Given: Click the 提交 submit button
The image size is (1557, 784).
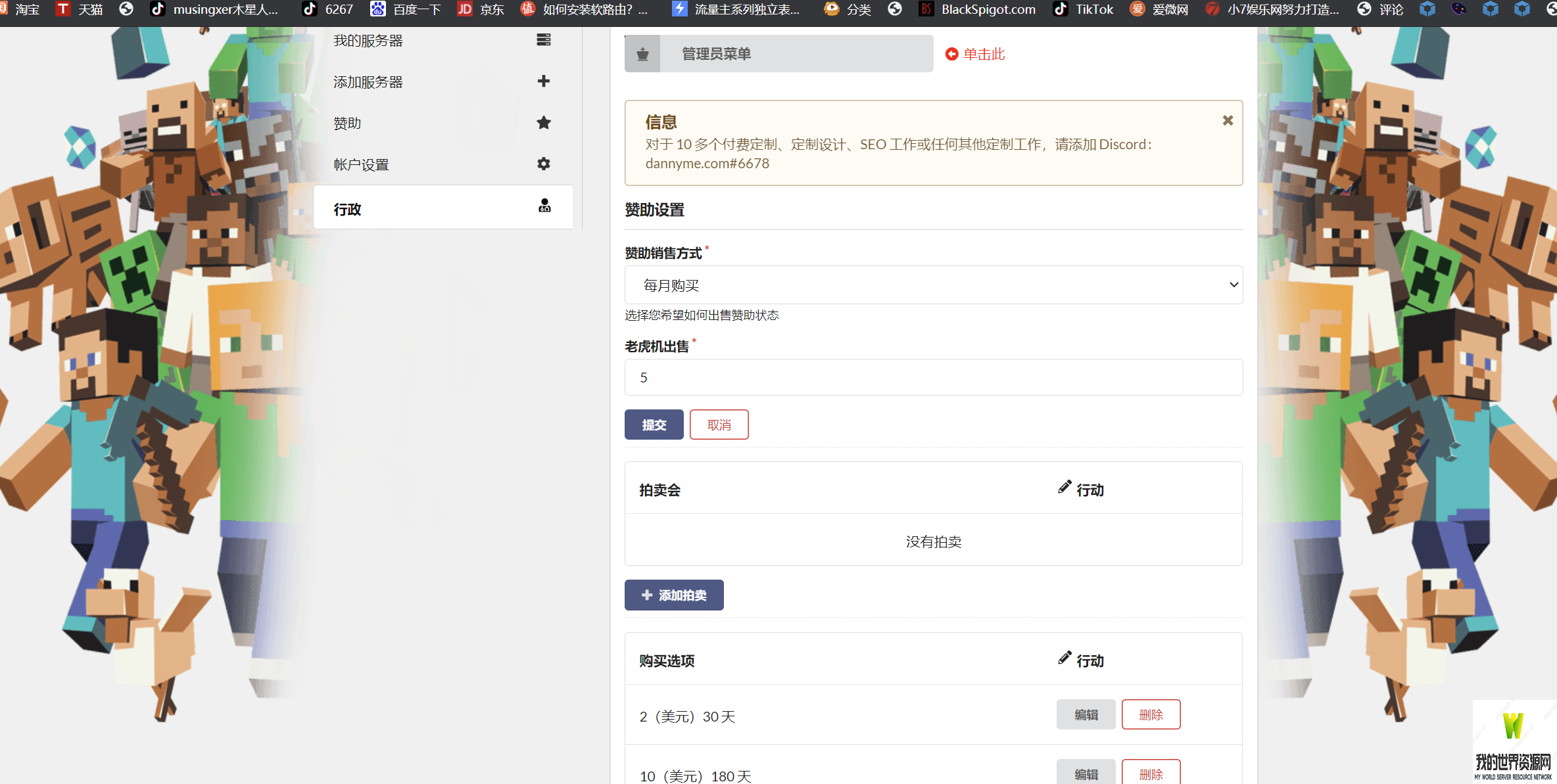Looking at the screenshot, I should point(654,425).
